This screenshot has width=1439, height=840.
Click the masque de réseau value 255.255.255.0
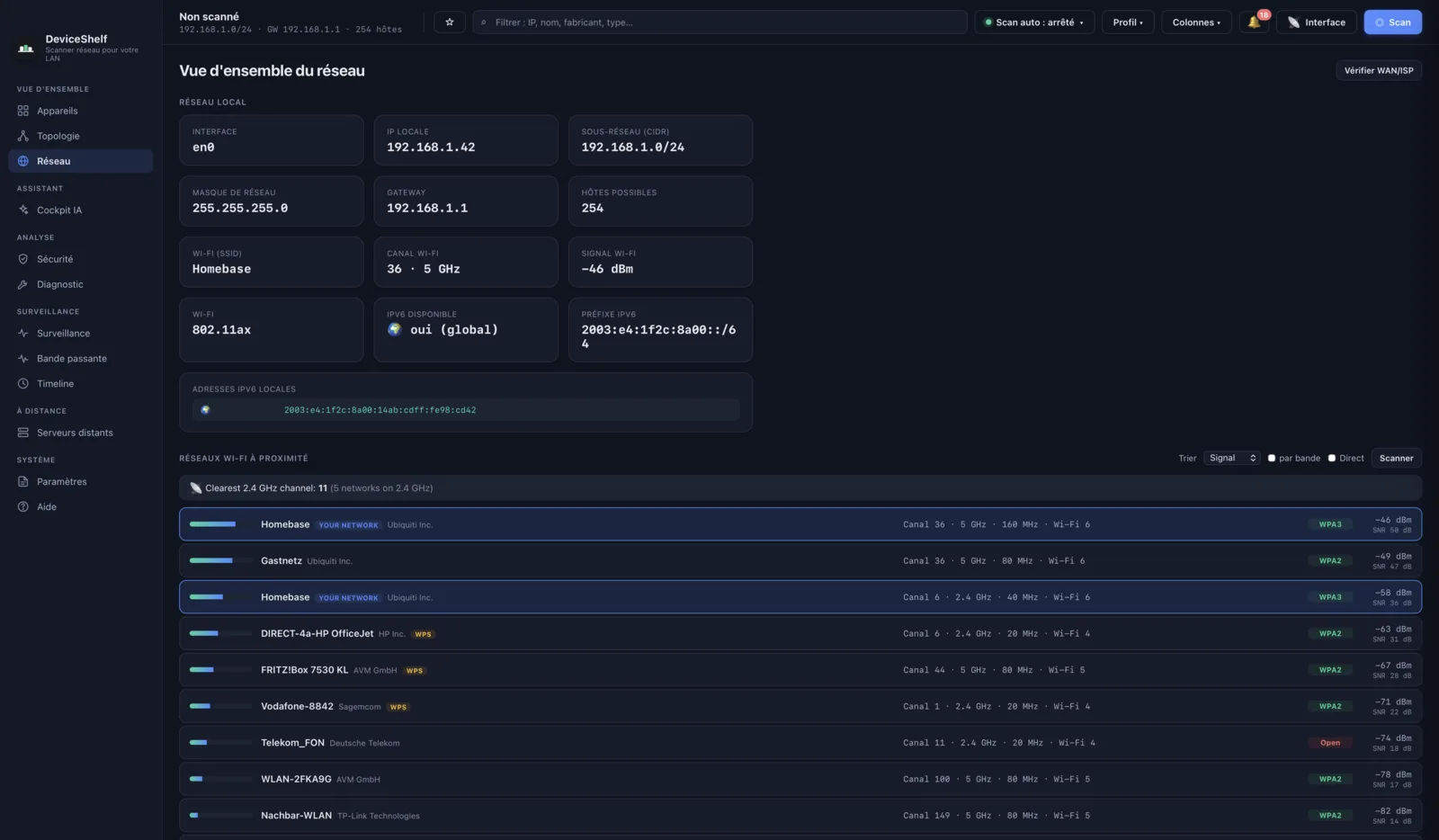[x=240, y=208]
